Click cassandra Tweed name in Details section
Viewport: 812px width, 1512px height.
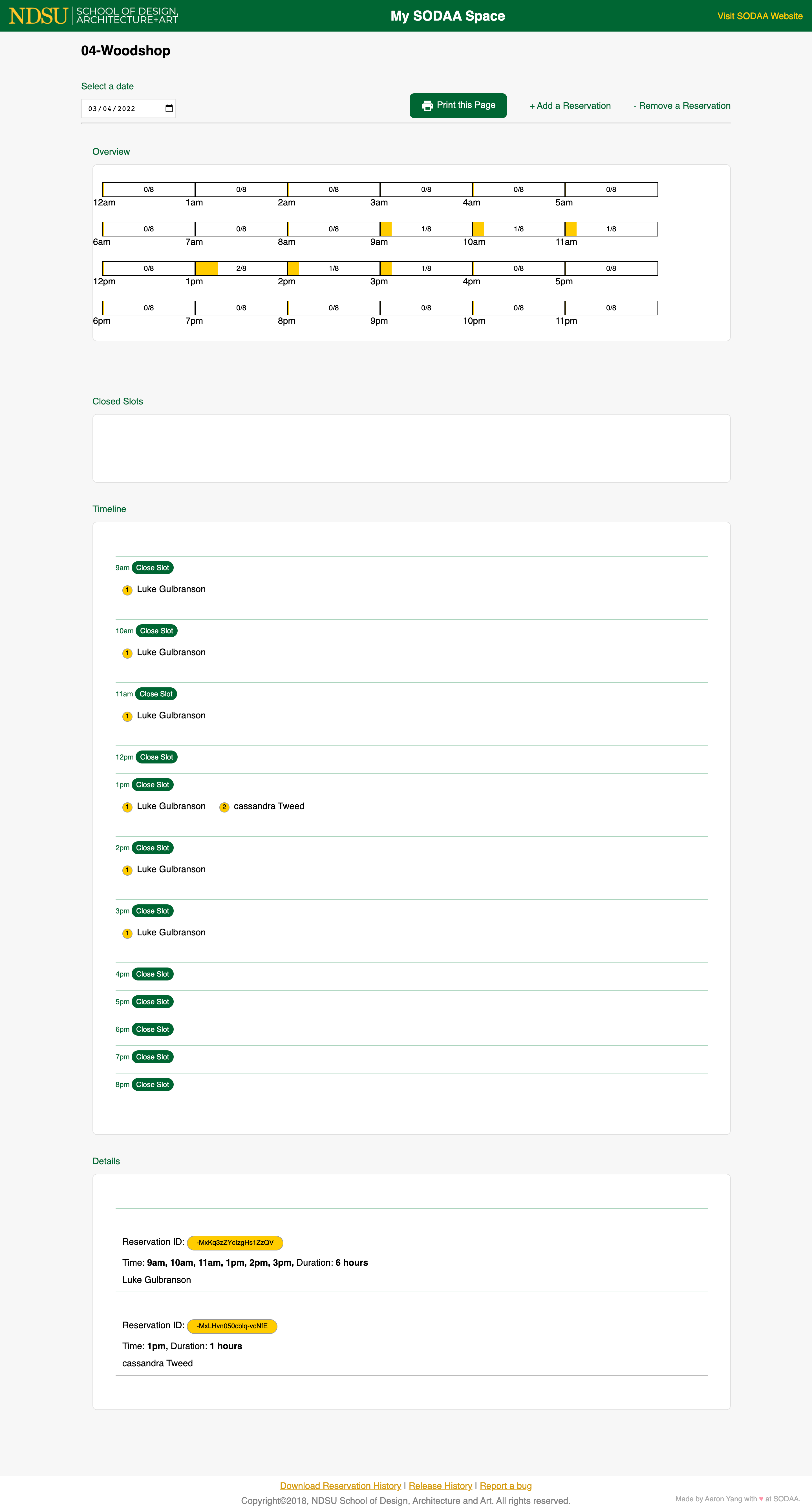157,1363
